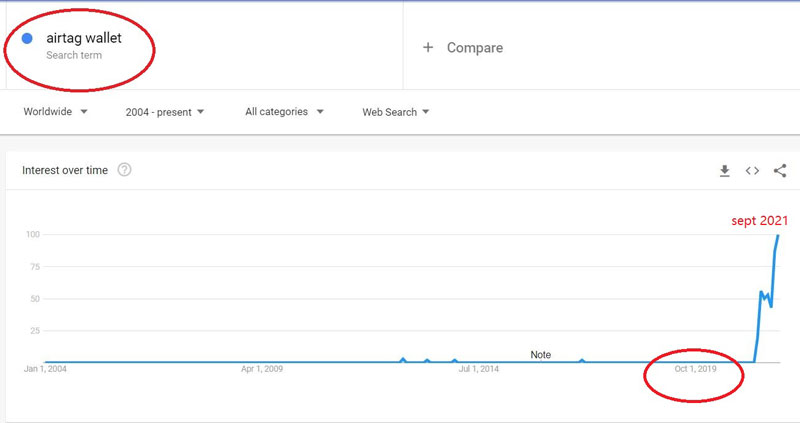
Task: Share the Interest over time chart
Action: tap(780, 170)
